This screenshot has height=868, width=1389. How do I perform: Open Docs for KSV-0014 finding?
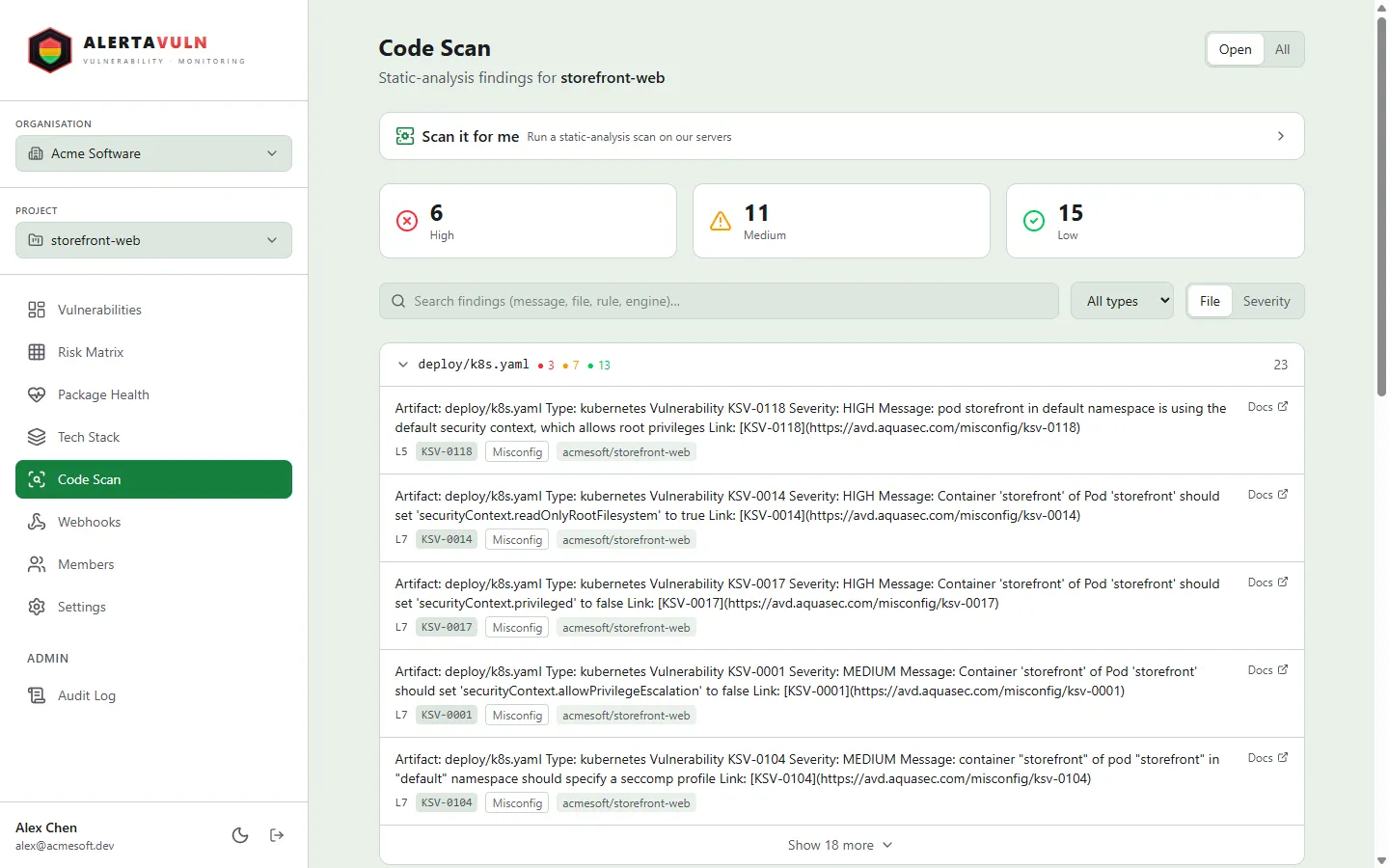click(x=1267, y=495)
